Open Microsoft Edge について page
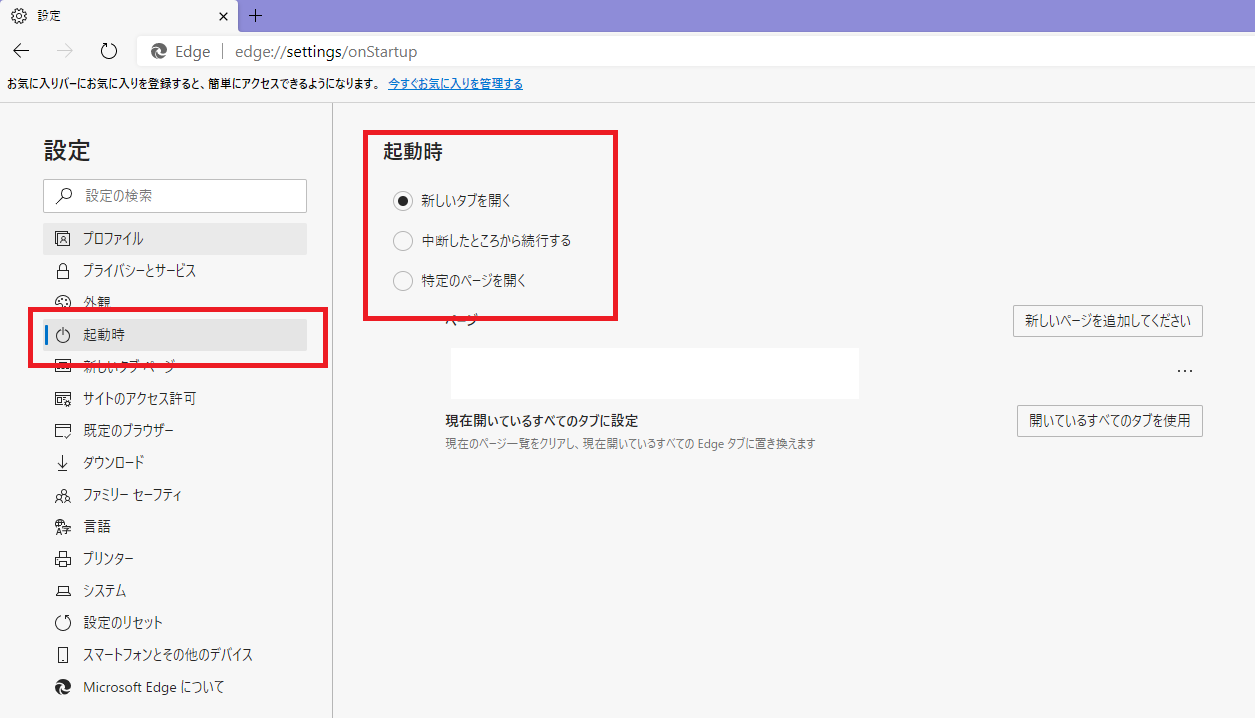 (x=175, y=687)
